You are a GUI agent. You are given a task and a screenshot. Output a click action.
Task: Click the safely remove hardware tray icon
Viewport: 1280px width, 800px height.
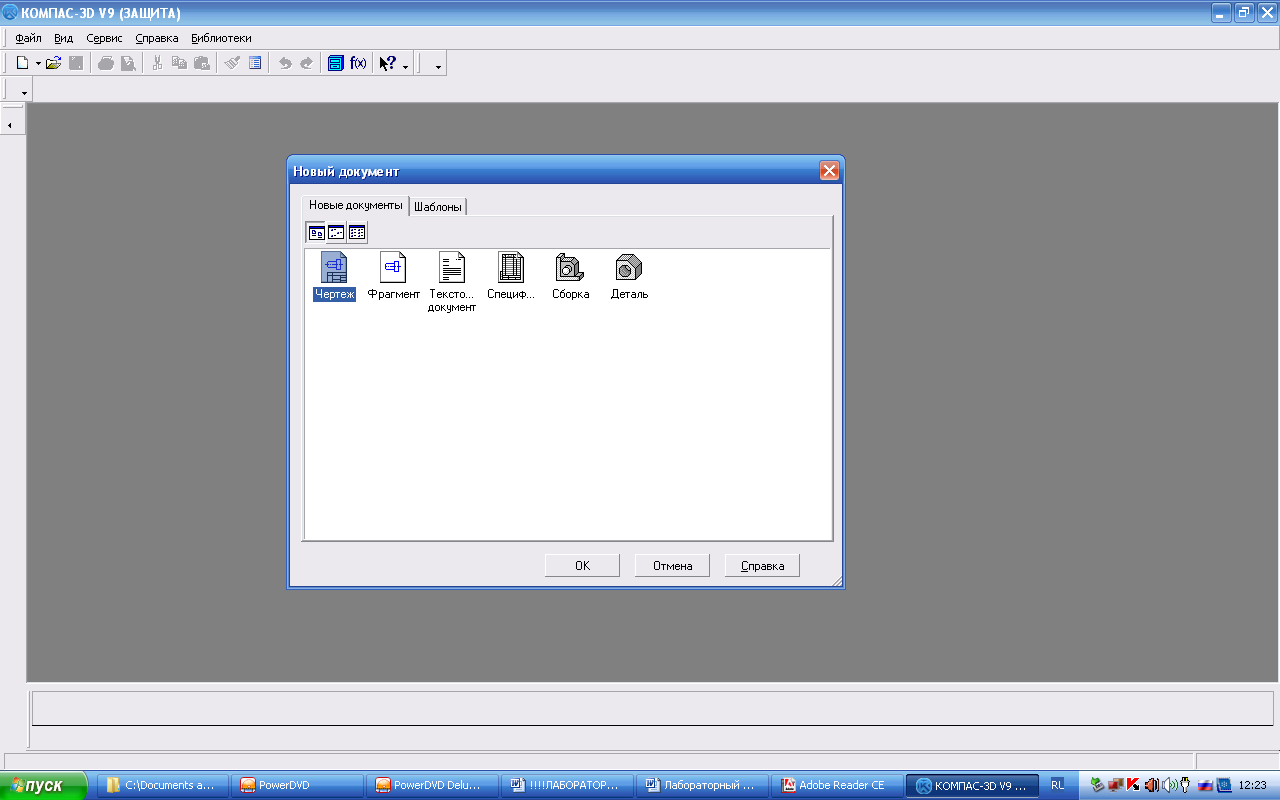point(1097,785)
